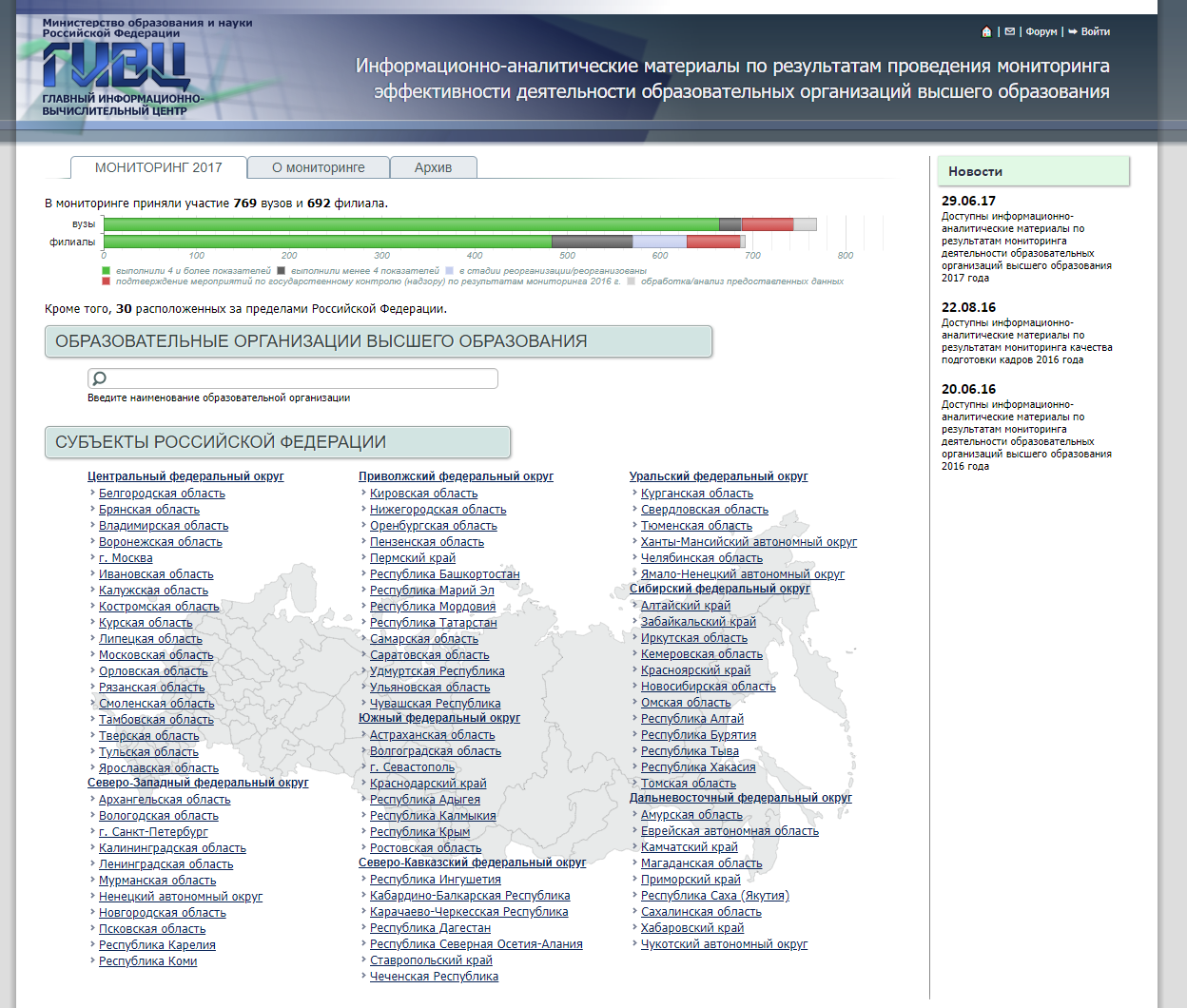
Task: Open Томская область
Action: click(x=689, y=784)
